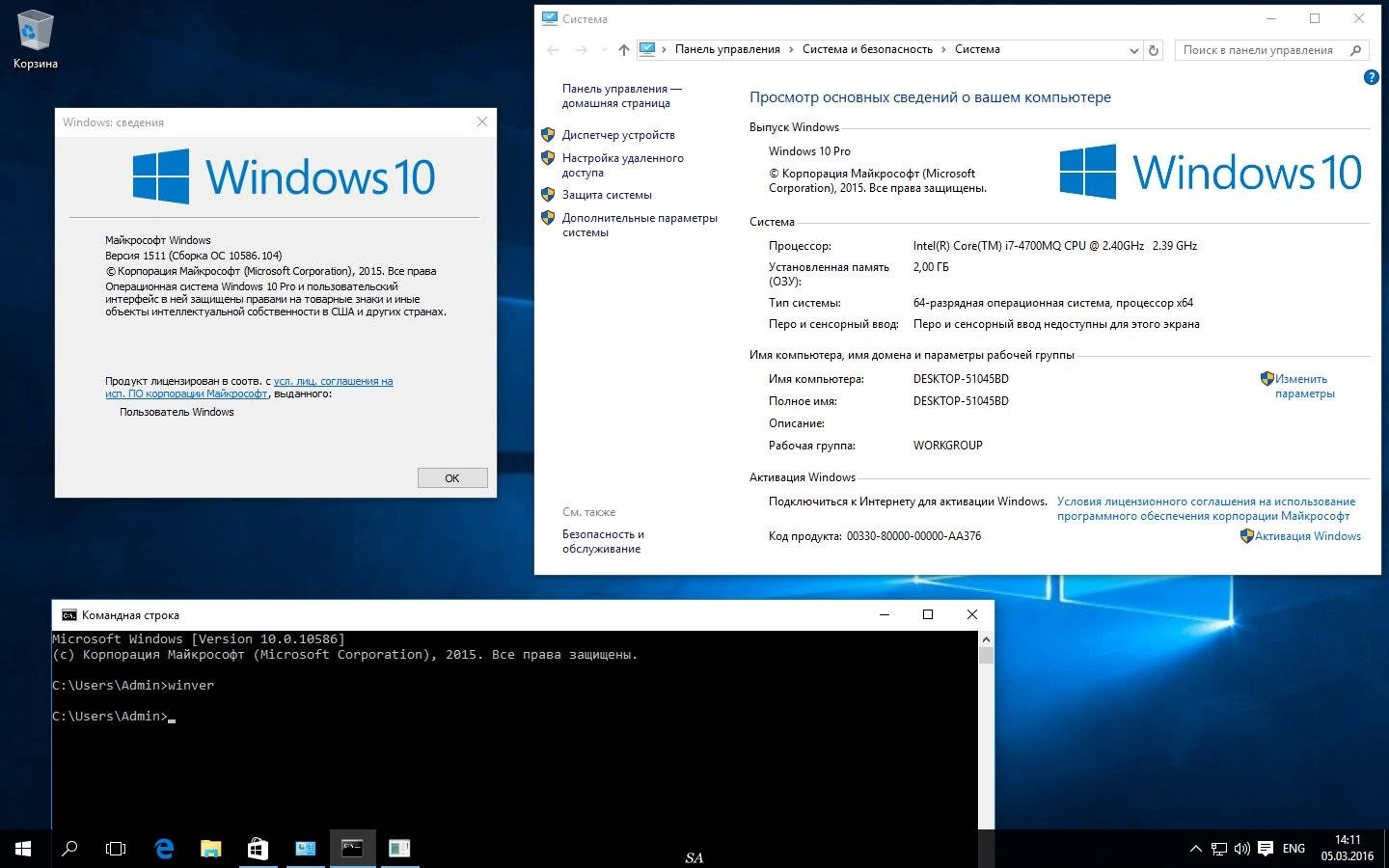Screen dimensions: 1389x868
Task: Go forward in the Система window
Action: [581, 50]
